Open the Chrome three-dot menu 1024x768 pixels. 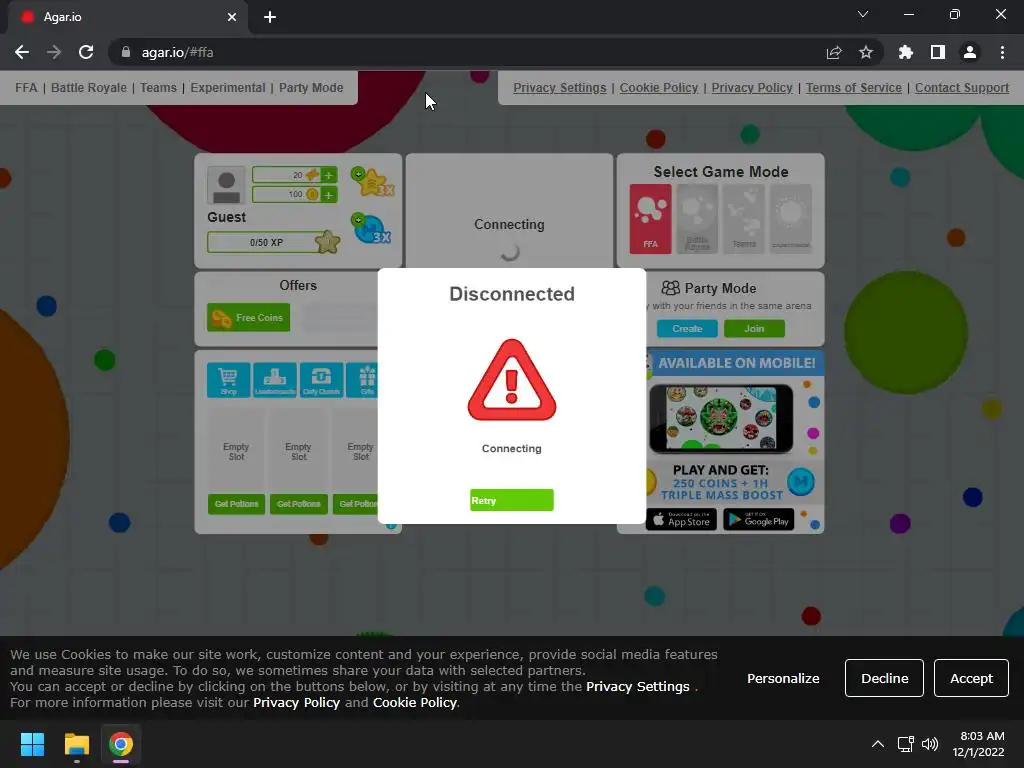1002,52
